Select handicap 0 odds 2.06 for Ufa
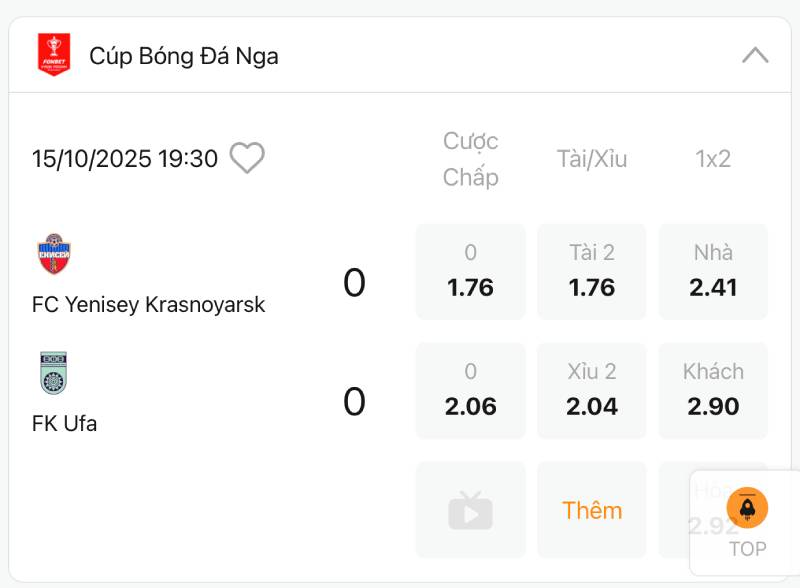 (x=470, y=391)
